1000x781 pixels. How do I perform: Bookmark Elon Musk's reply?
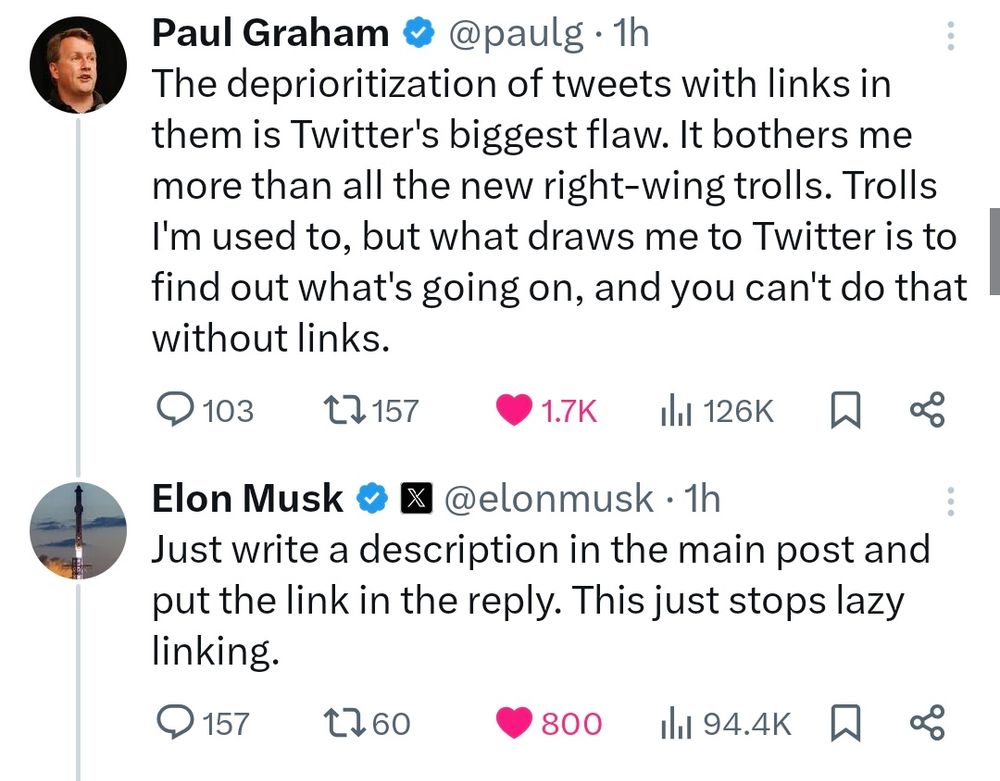845,723
